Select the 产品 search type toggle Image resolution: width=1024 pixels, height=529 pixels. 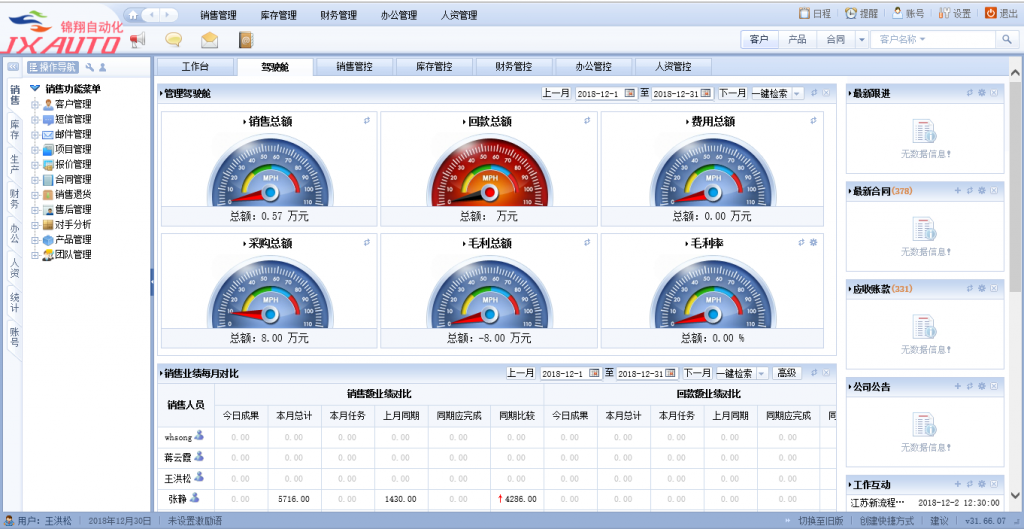pos(797,39)
